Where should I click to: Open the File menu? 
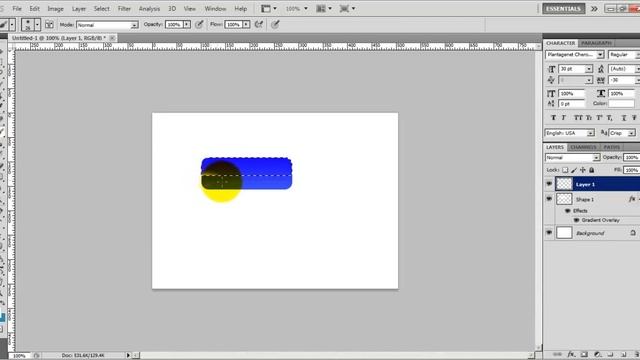click(17, 9)
